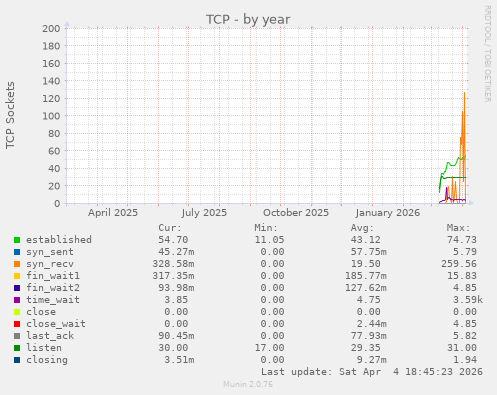Click the 'last_ack' legend label

click(50, 336)
